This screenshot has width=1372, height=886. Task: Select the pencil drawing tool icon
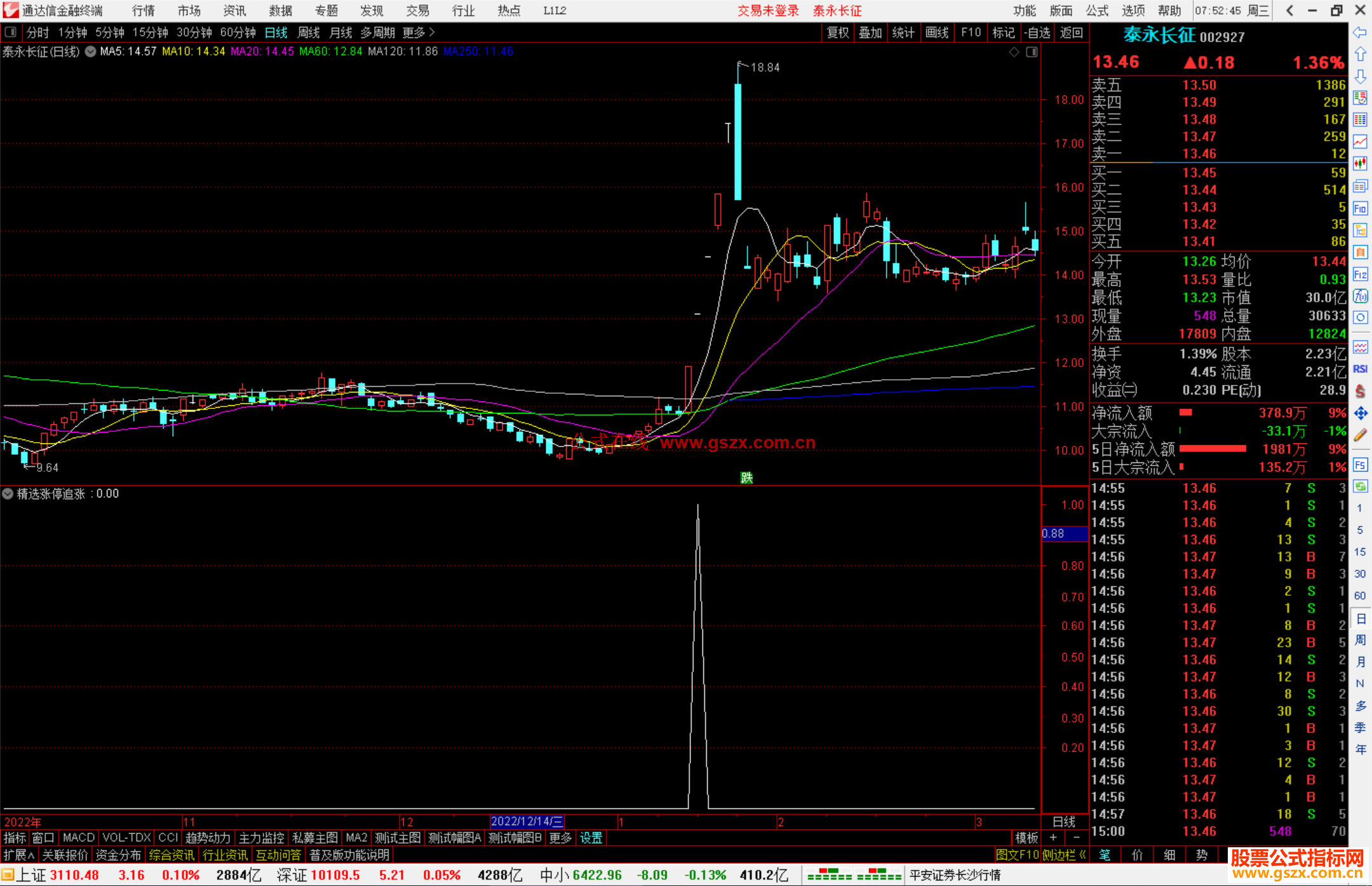(x=1360, y=436)
